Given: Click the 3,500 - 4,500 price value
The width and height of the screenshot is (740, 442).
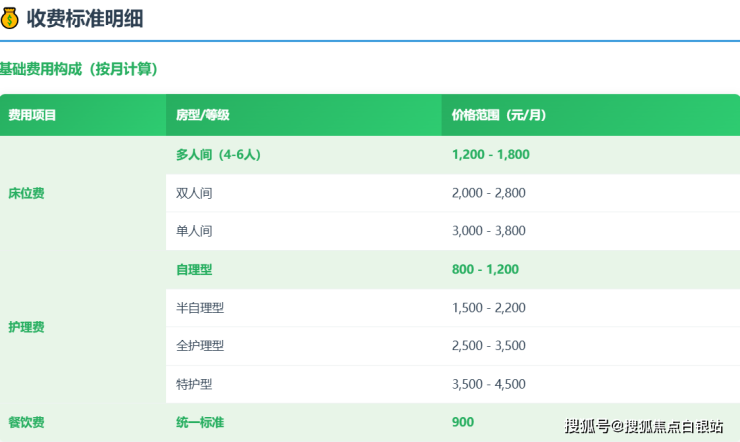Looking at the screenshot, I should click(488, 384).
